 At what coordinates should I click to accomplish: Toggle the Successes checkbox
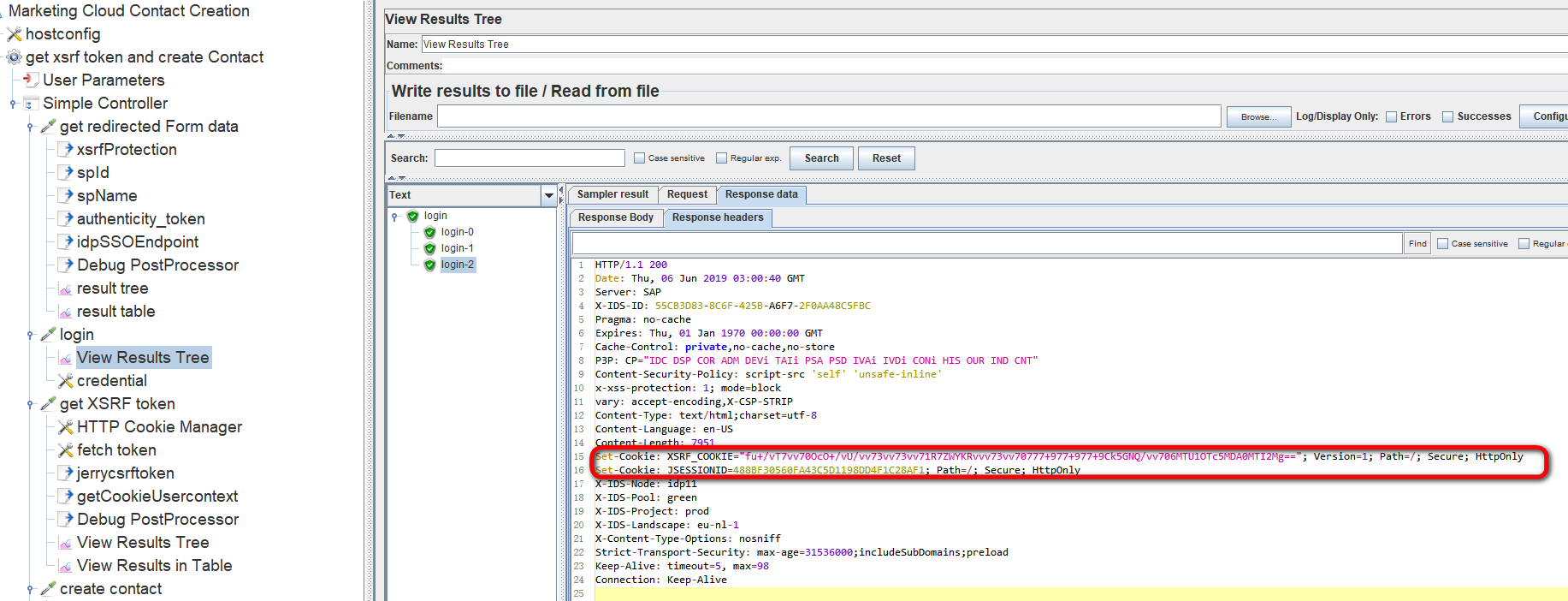click(x=1448, y=116)
